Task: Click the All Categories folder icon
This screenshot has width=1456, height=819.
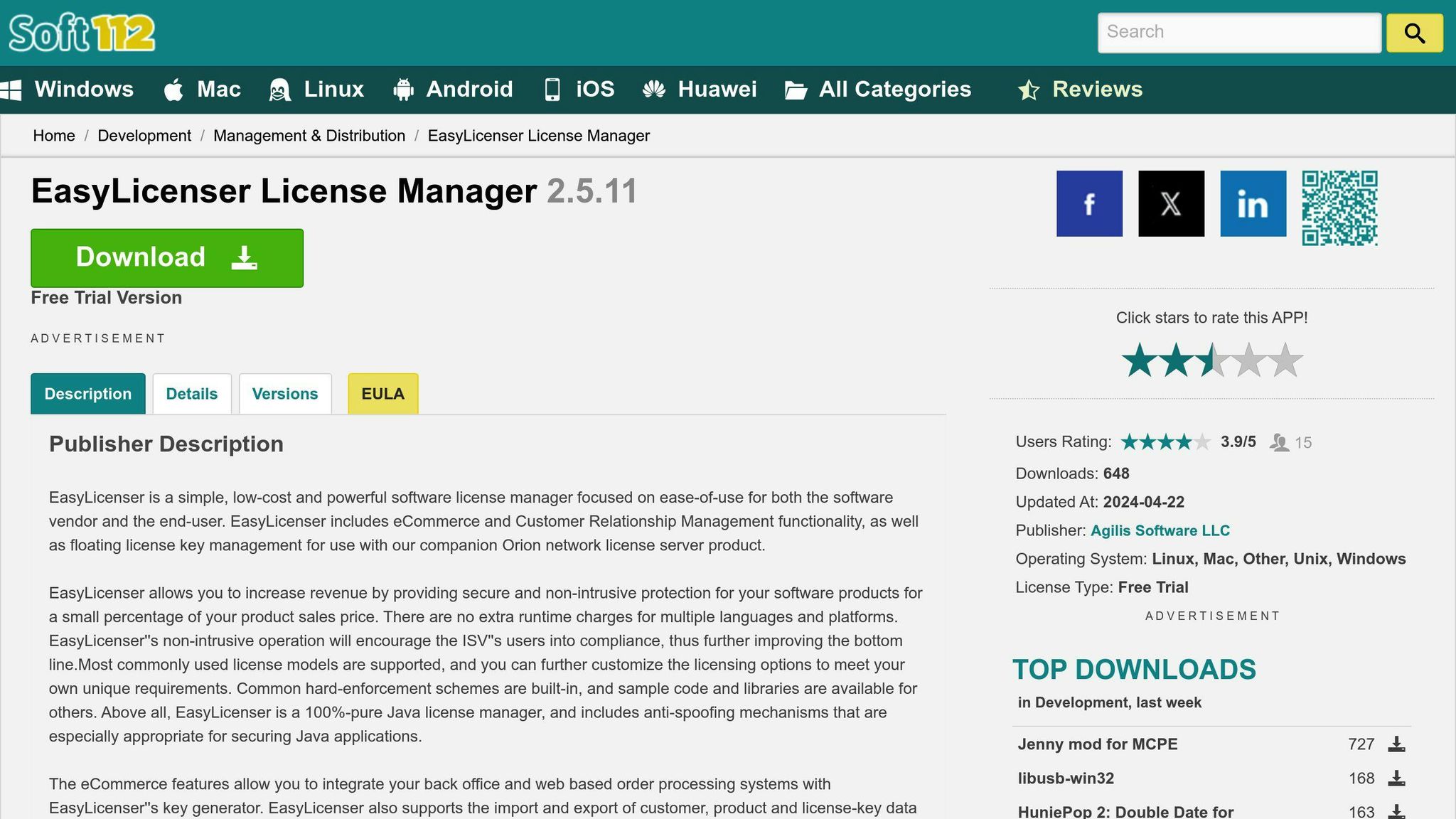Action: (x=796, y=91)
